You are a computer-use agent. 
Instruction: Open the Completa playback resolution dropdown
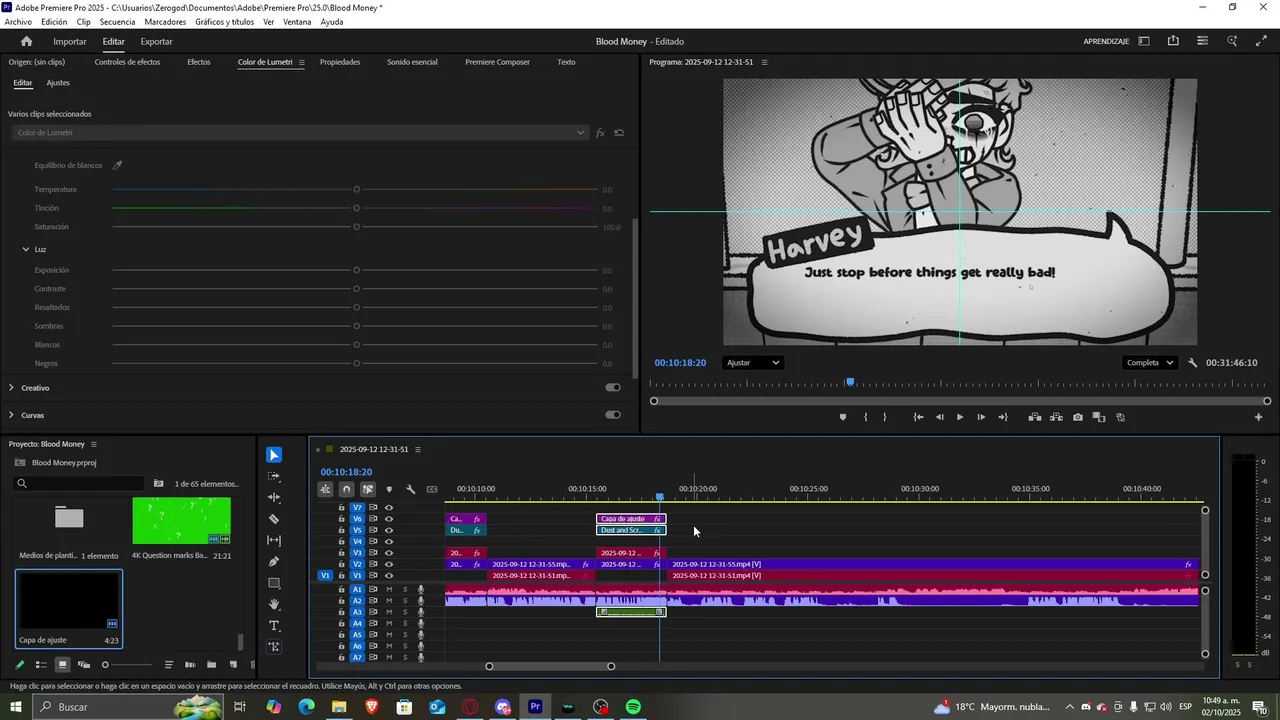click(1149, 363)
